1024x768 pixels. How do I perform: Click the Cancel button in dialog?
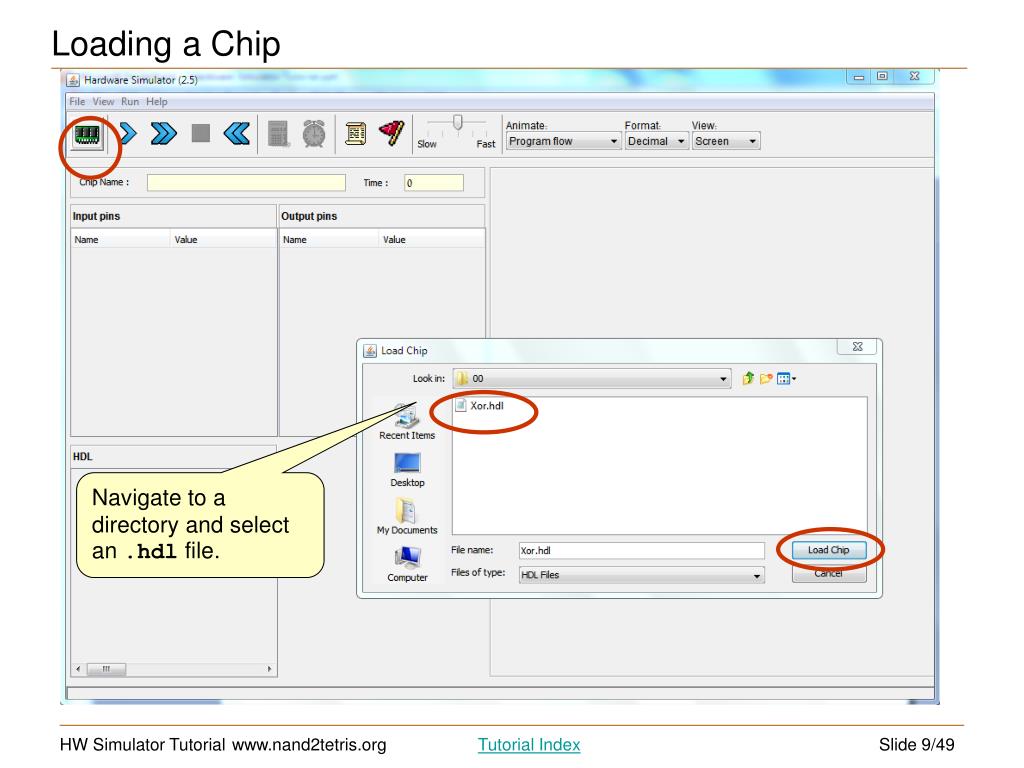click(829, 574)
